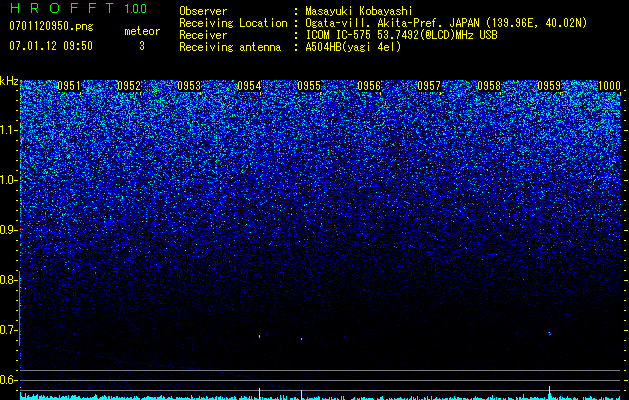Click the 'Receiving Location' label

(233, 23)
